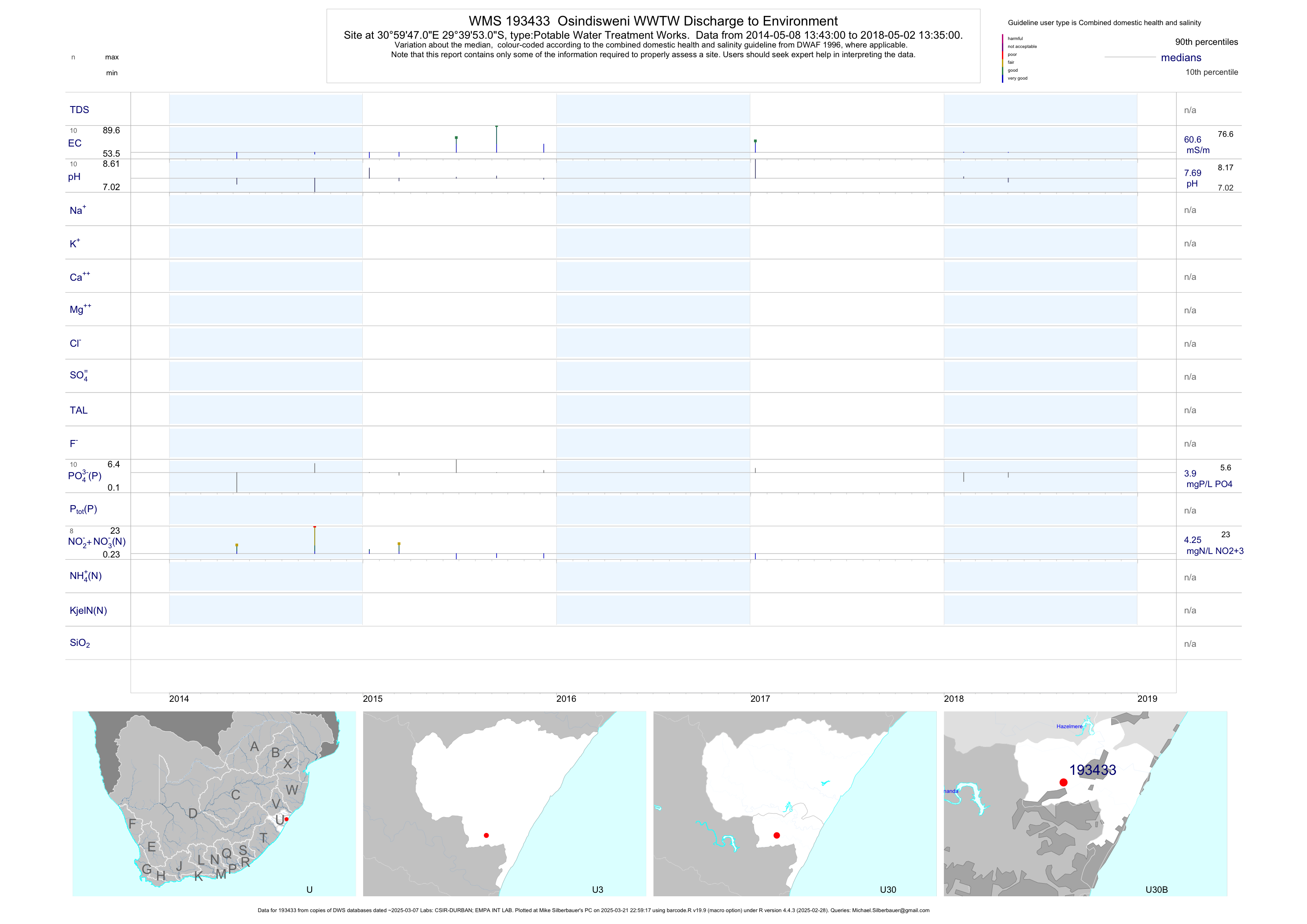This screenshot has width=1307, height=924.
Task: Open the South Africa overview map thumbnail
Action: [x=214, y=803]
